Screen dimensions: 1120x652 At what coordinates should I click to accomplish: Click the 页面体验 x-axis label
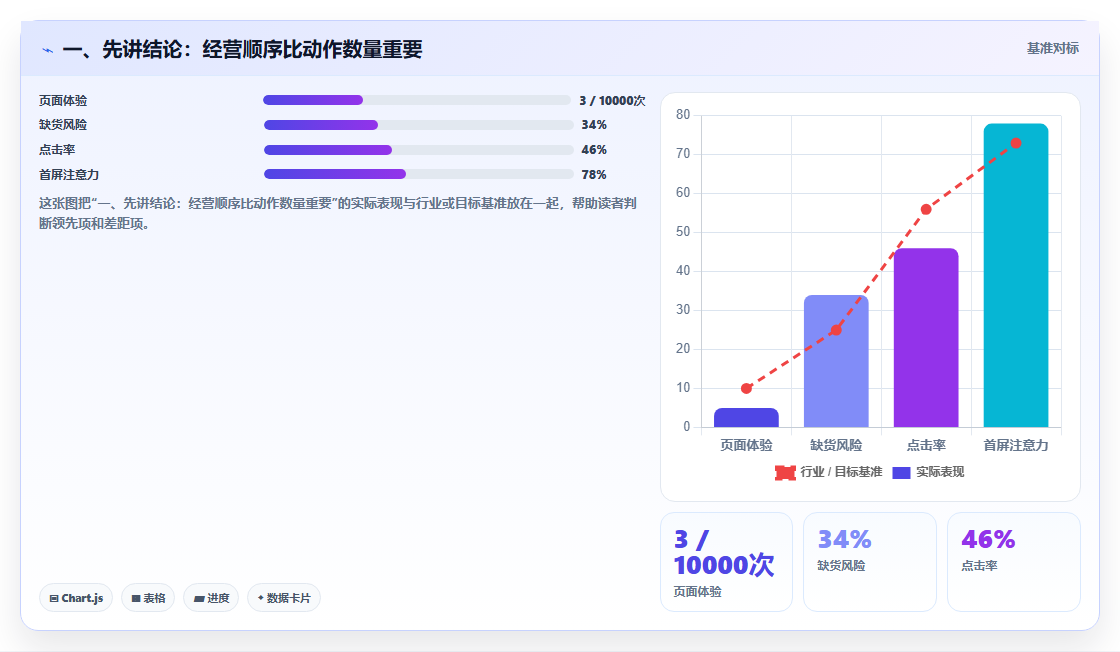click(x=746, y=446)
